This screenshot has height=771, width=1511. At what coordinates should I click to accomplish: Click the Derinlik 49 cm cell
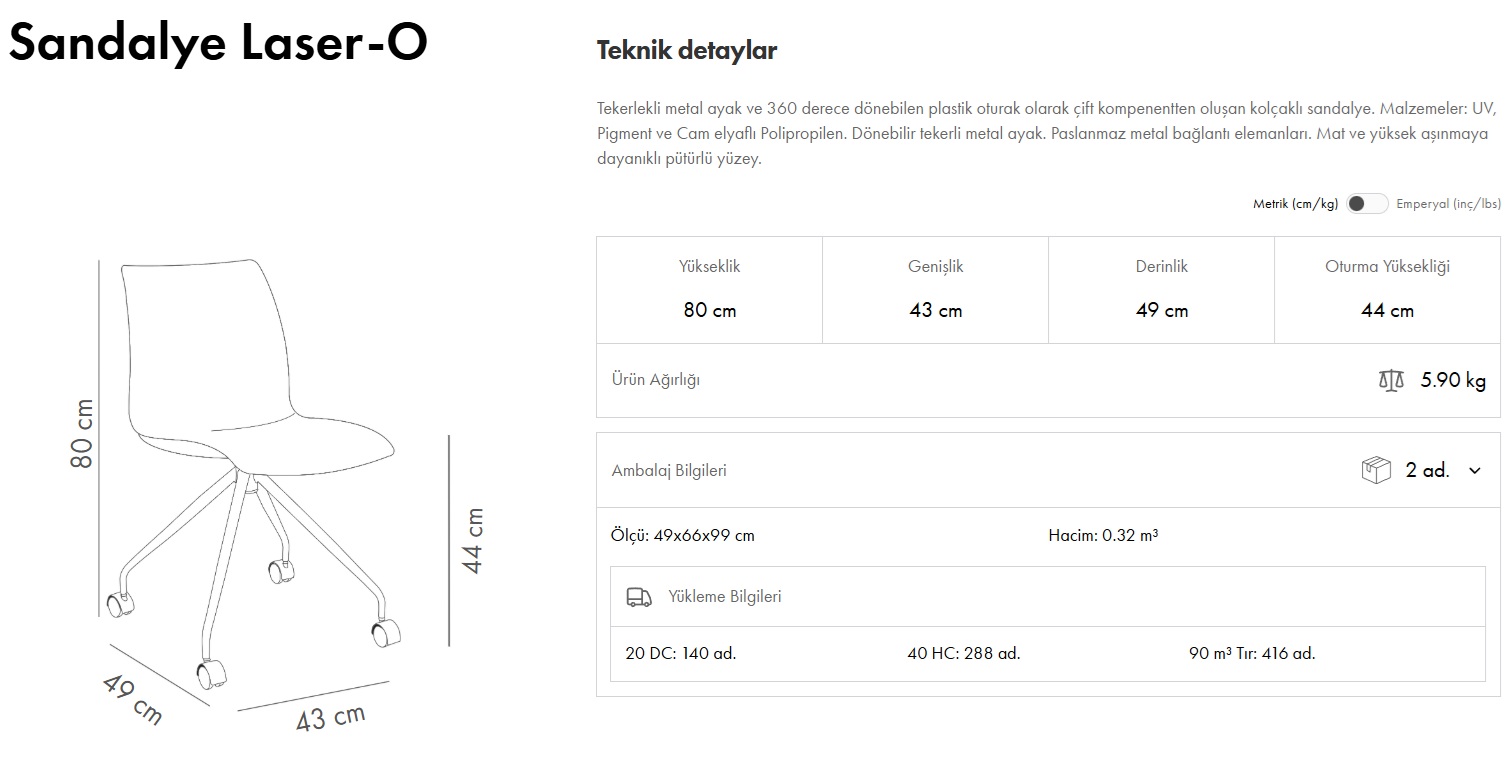tap(1161, 290)
